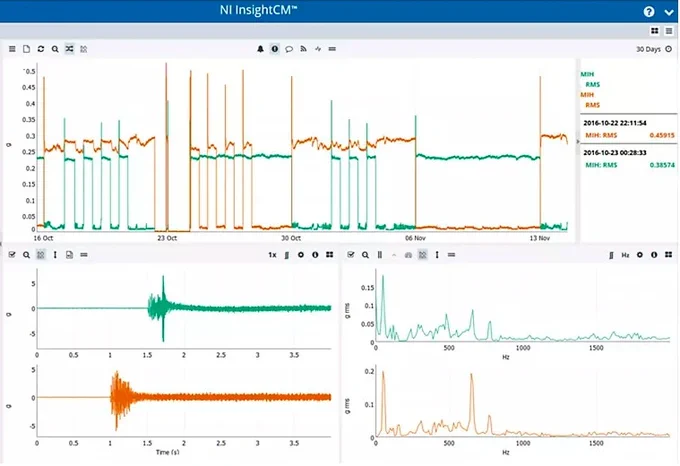Open waveform viewer two-line menu icon

click(x=84, y=255)
